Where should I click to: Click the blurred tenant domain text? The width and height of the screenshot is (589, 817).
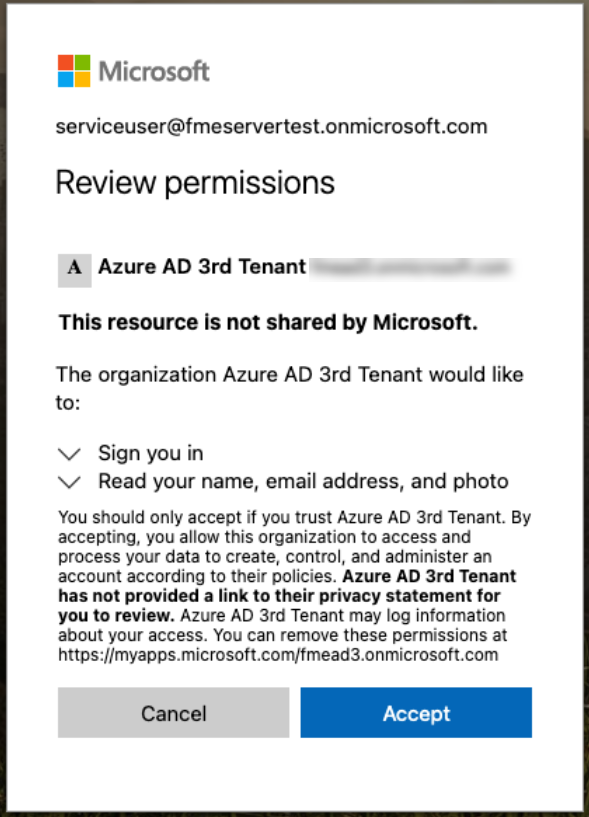(x=411, y=267)
